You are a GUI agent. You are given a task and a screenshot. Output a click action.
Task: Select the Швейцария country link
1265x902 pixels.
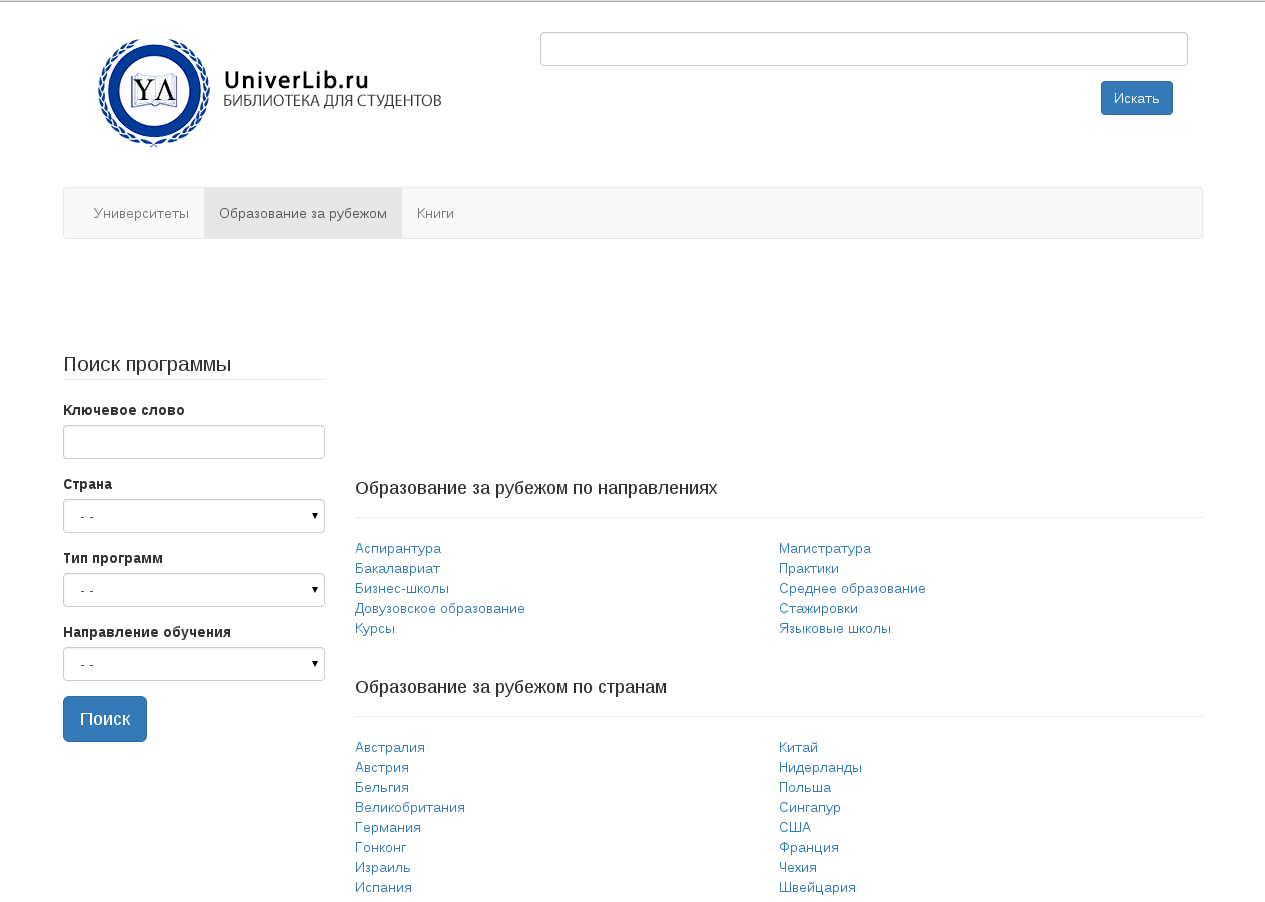pos(817,887)
